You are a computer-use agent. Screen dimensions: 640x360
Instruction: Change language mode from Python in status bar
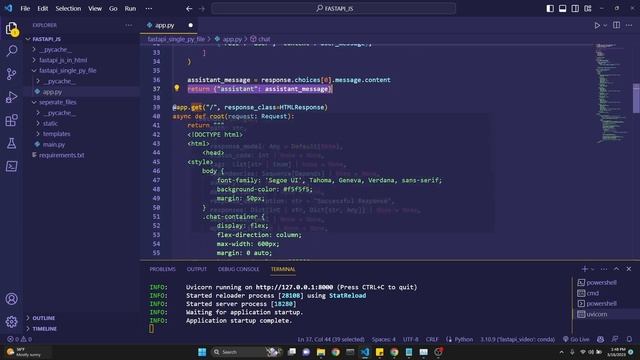[x=464, y=339]
